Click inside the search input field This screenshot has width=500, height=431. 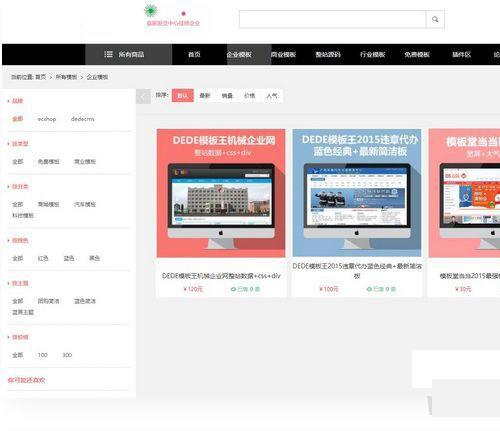click(x=332, y=19)
